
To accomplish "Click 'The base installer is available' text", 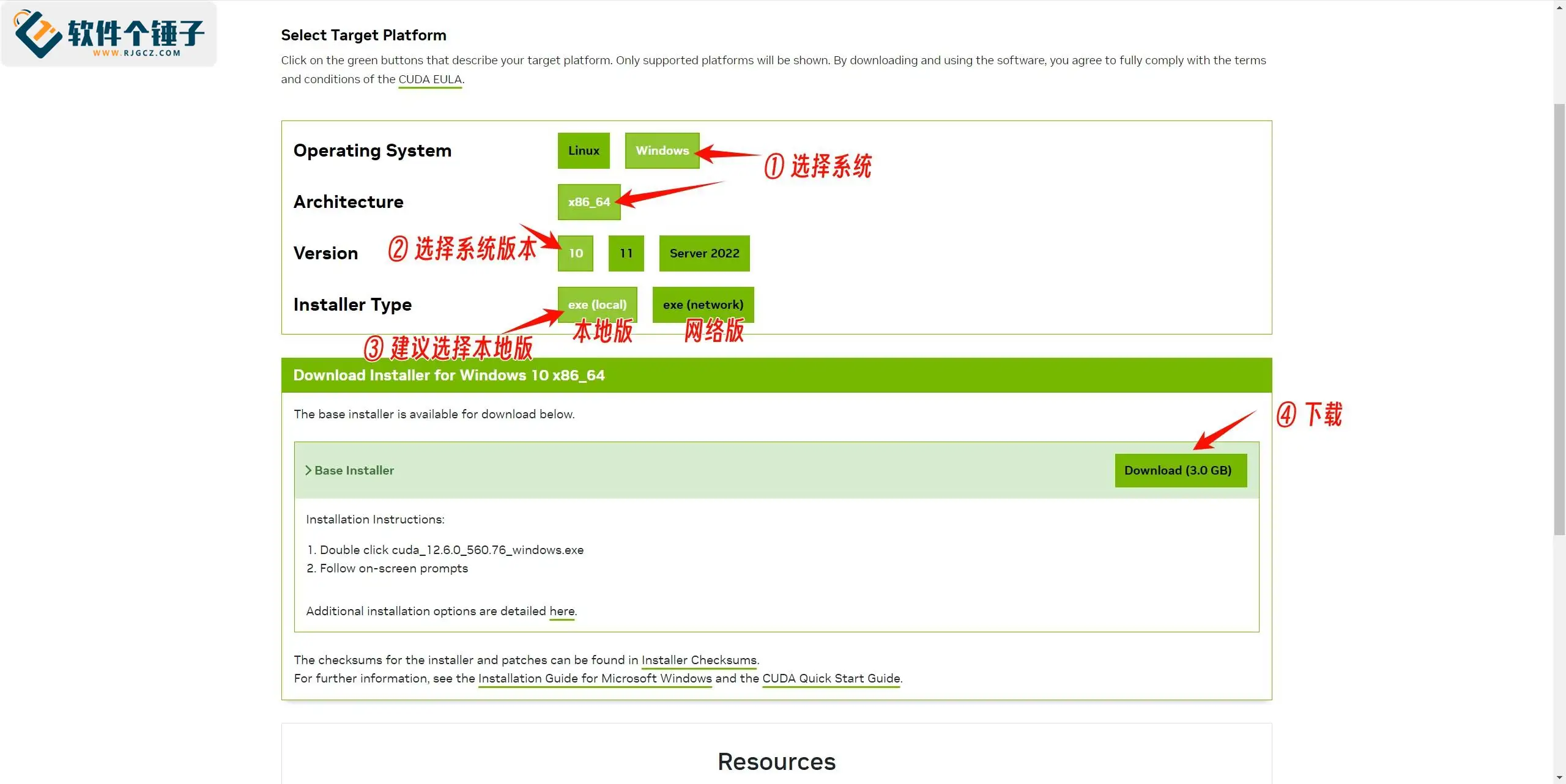I will pyautogui.click(x=434, y=414).
